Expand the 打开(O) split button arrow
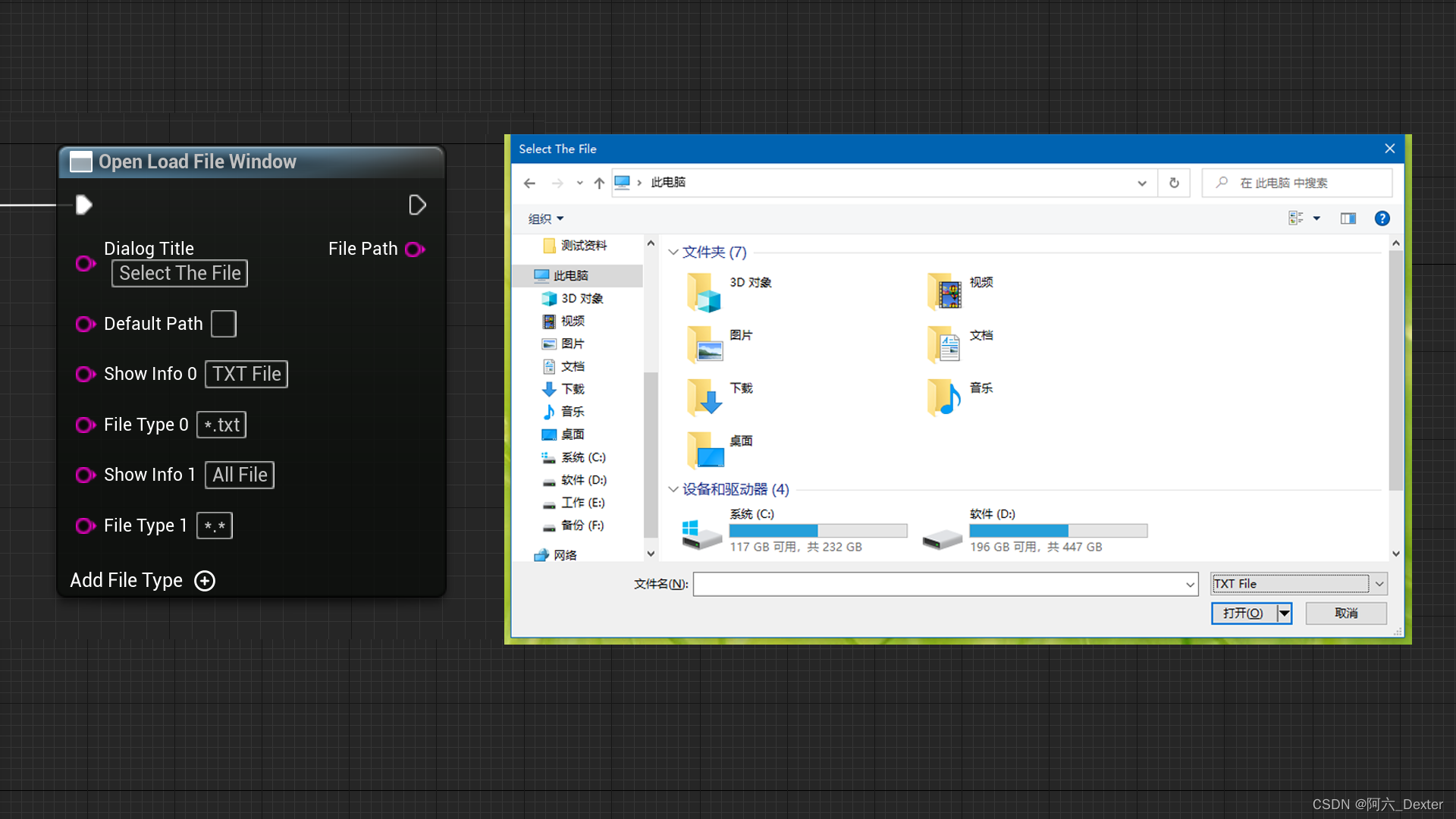The image size is (1456, 819). point(1284,613)
